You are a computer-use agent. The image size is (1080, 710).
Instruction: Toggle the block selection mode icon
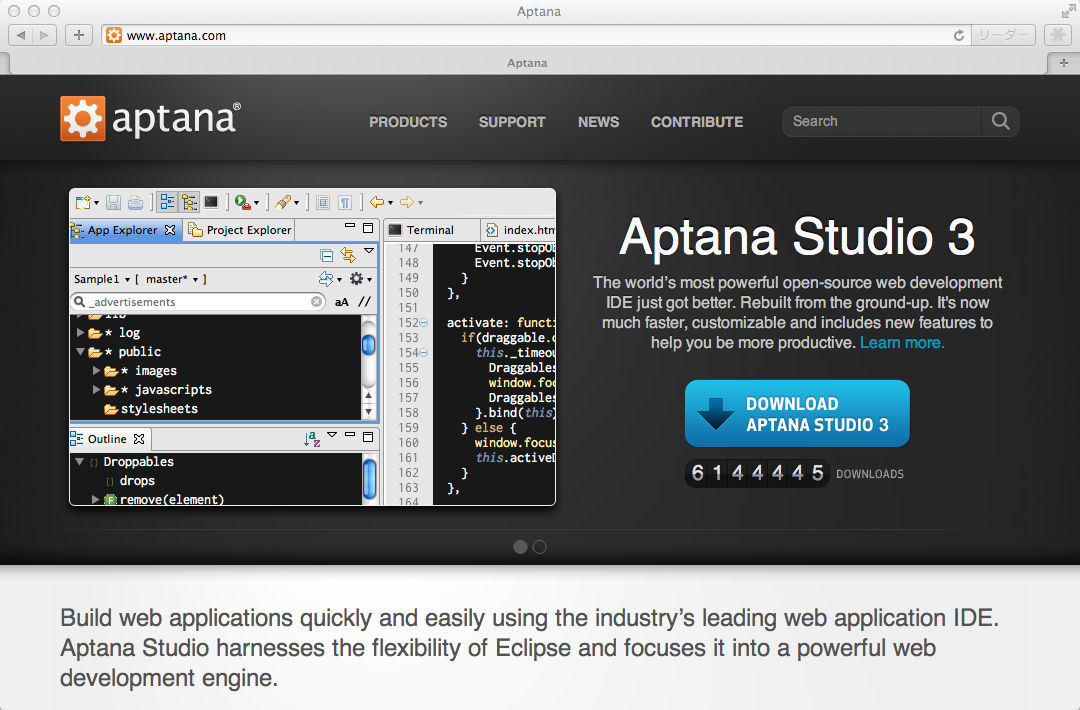tap(322, 202)
